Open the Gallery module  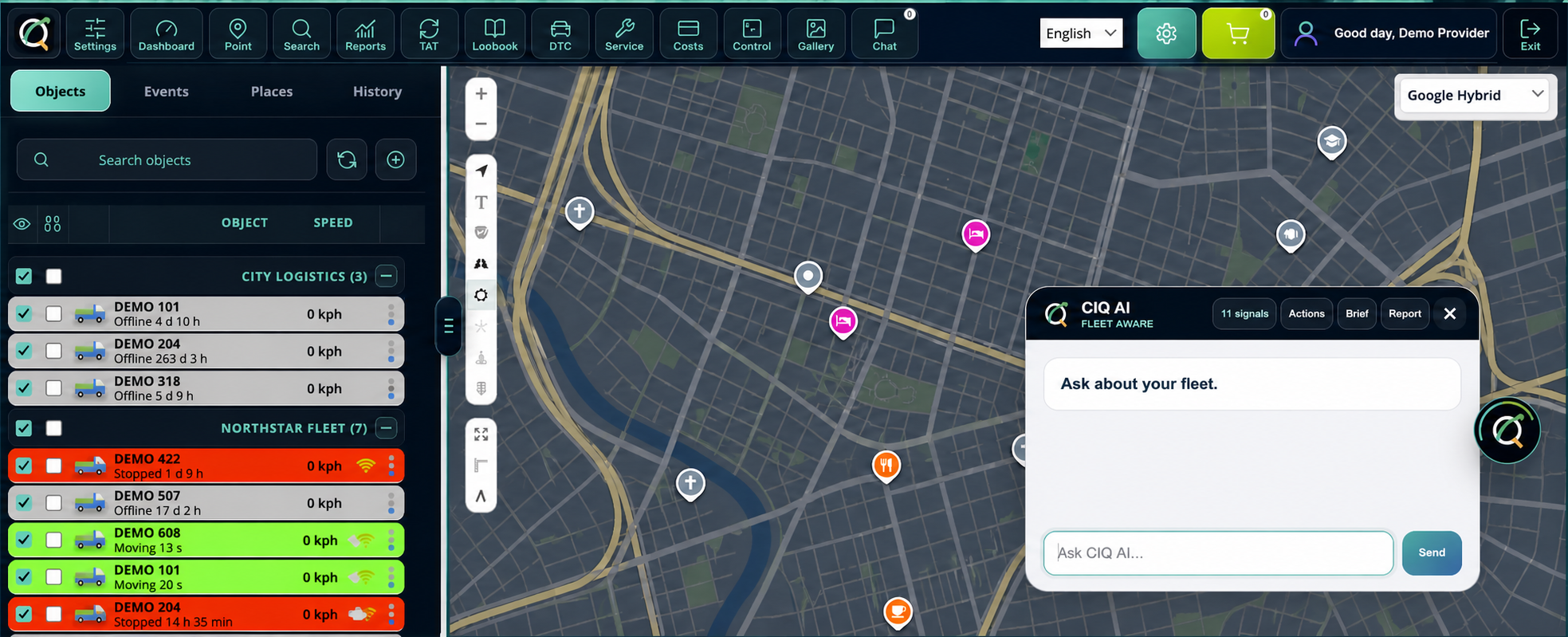815,33
